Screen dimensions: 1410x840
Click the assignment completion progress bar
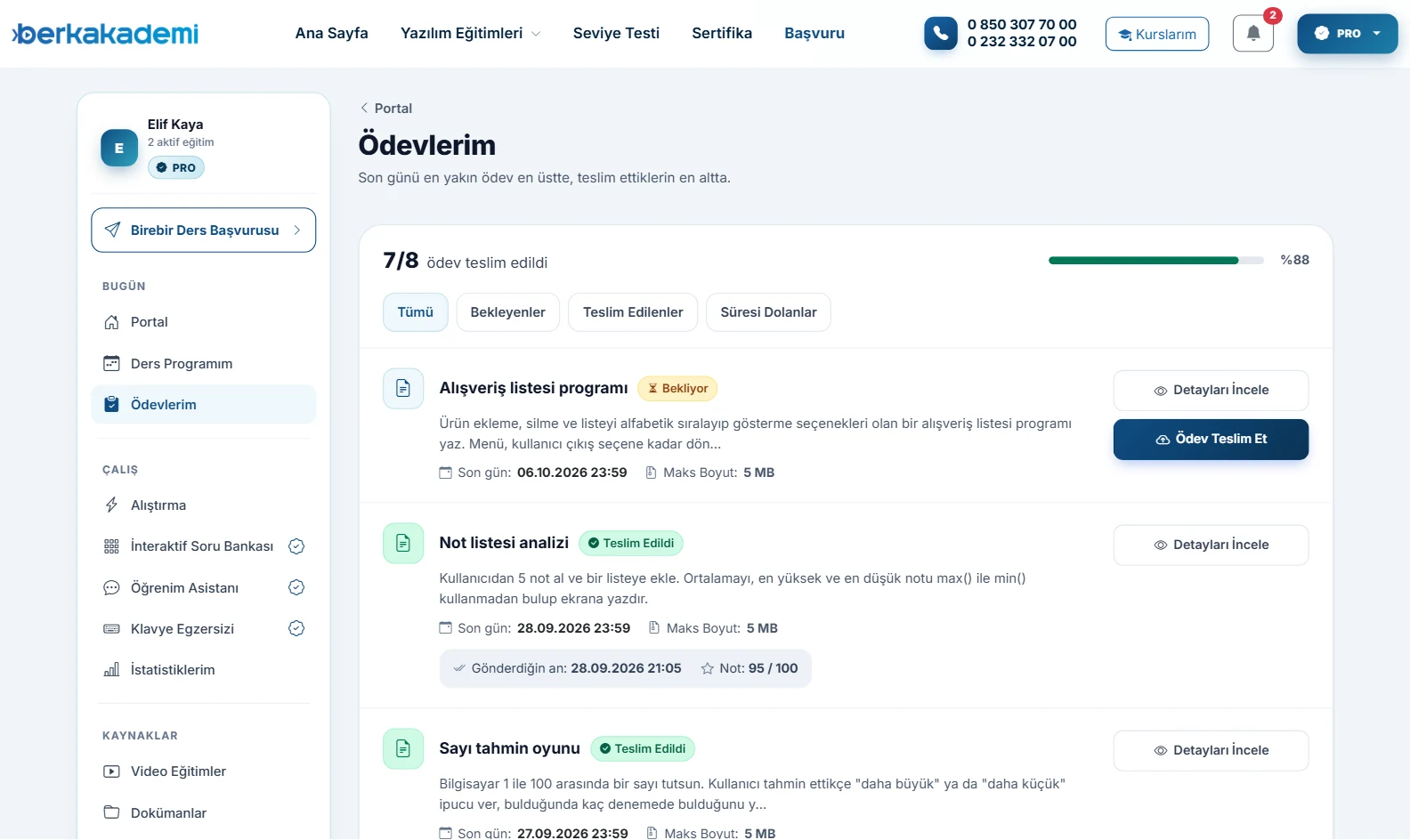1156,261
